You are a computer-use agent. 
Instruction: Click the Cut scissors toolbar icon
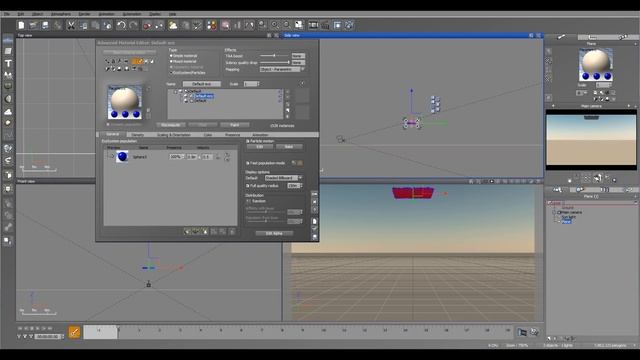[71, 25]
